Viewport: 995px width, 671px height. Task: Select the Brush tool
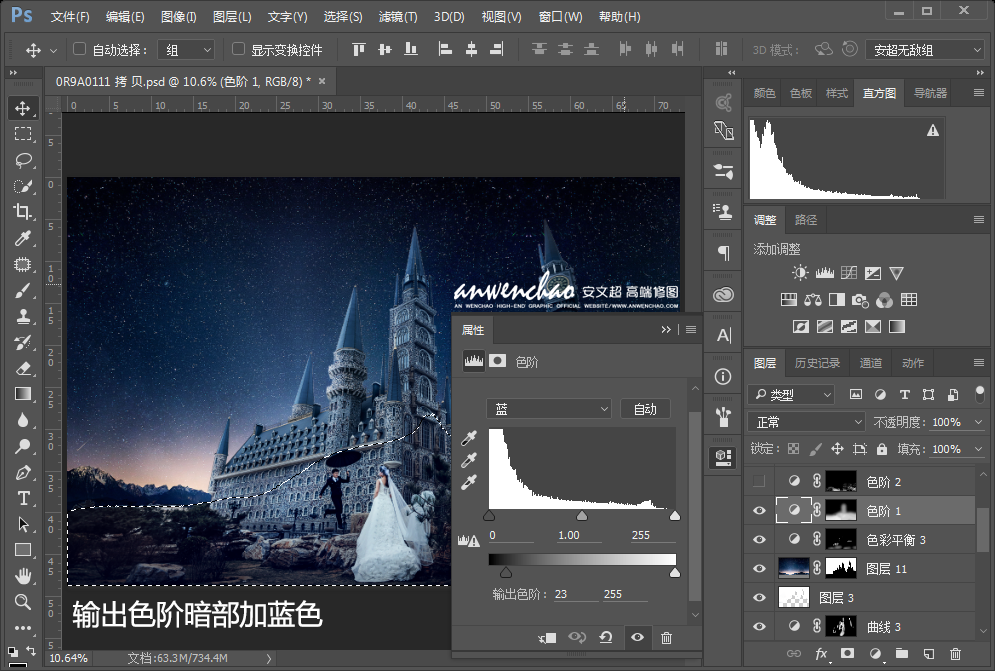pos(23,290)
